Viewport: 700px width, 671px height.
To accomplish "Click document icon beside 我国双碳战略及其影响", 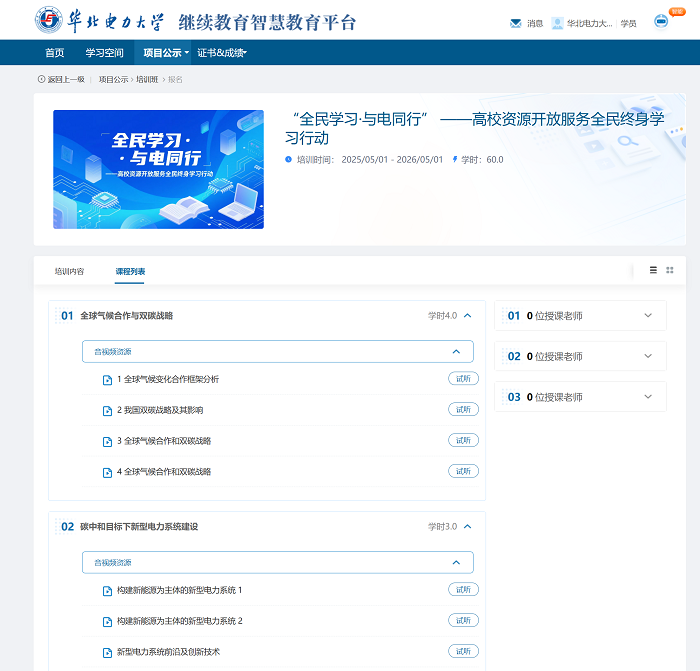I will (x=107, y=411).
